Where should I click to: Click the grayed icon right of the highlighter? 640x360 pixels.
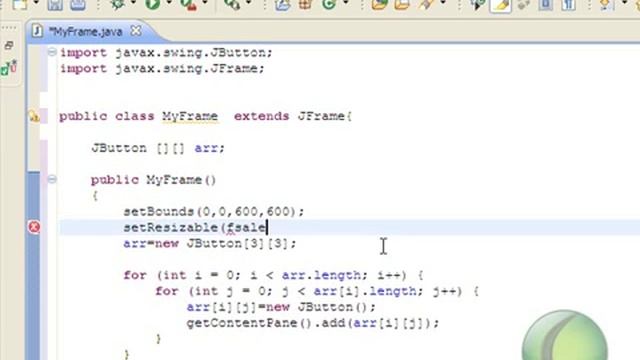[524, 4]
